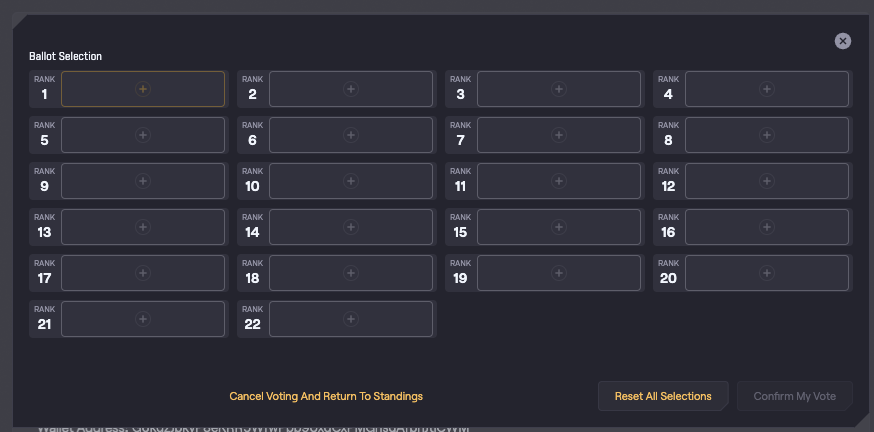Click the plus icon in Rank 3
The height and width of the screenshot is (432, 874).
pyautogui.click(x=559, y=89)
